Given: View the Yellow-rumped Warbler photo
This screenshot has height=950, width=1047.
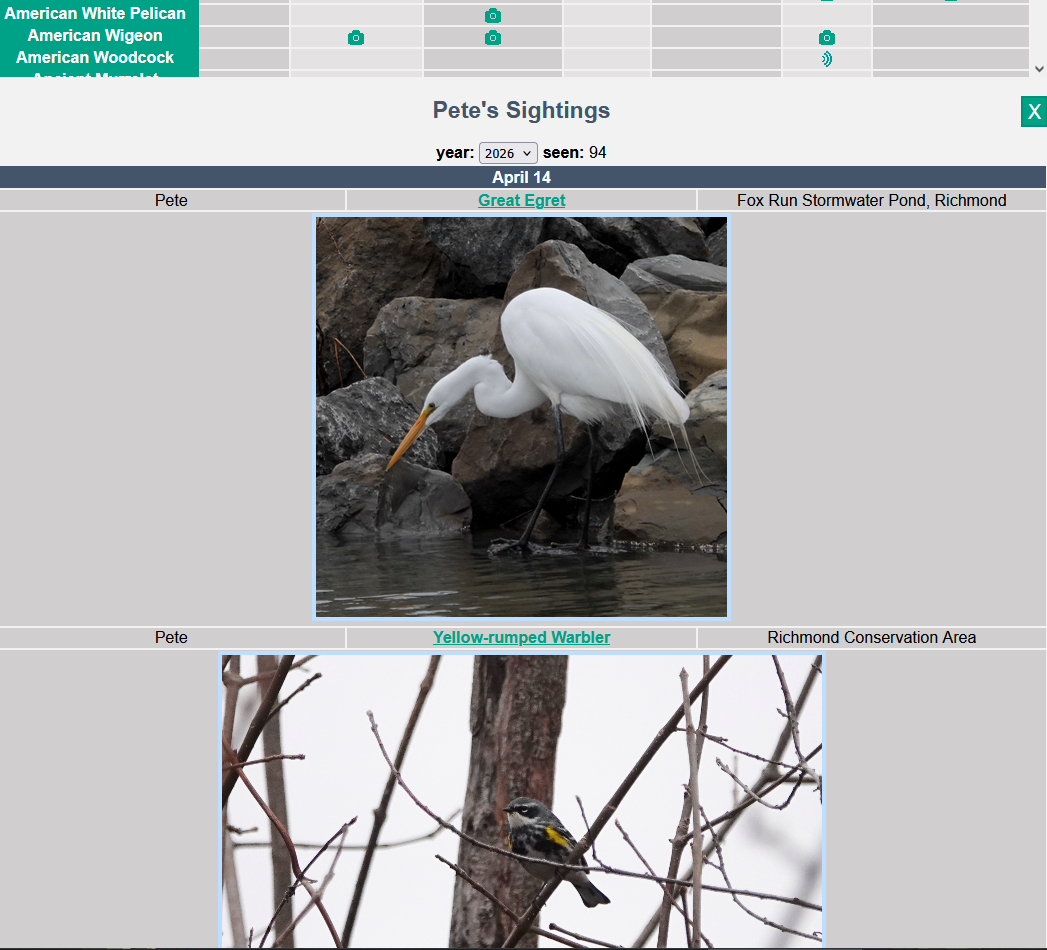Looking at the screenshot, I should click(x=521, y=800).
